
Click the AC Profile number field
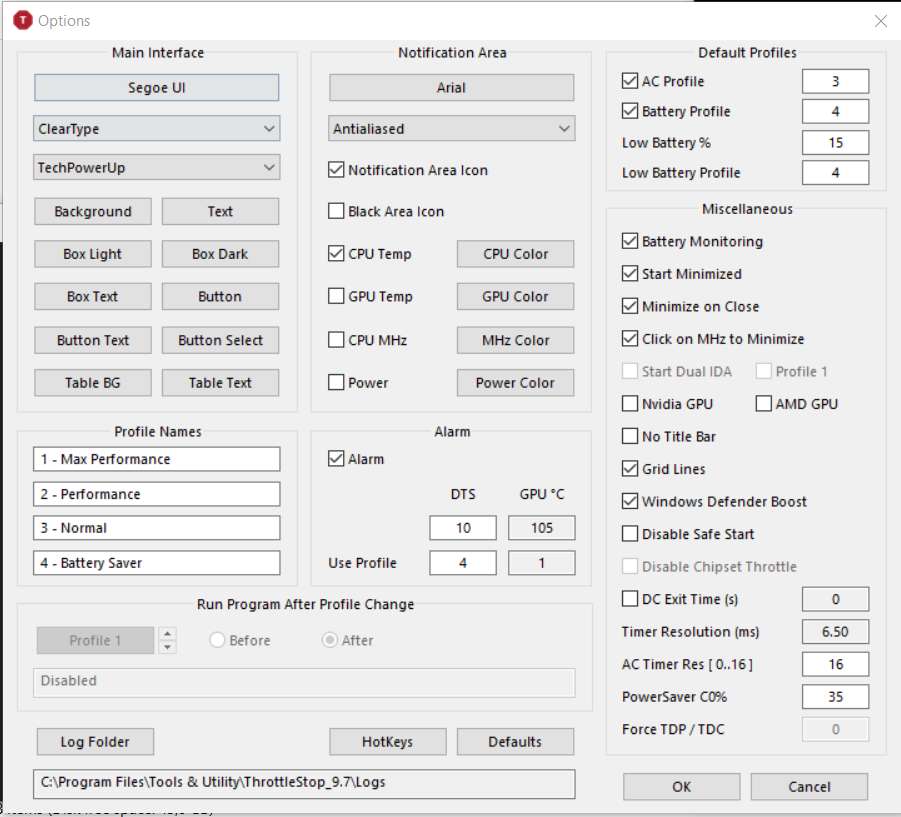coord(835,81)
